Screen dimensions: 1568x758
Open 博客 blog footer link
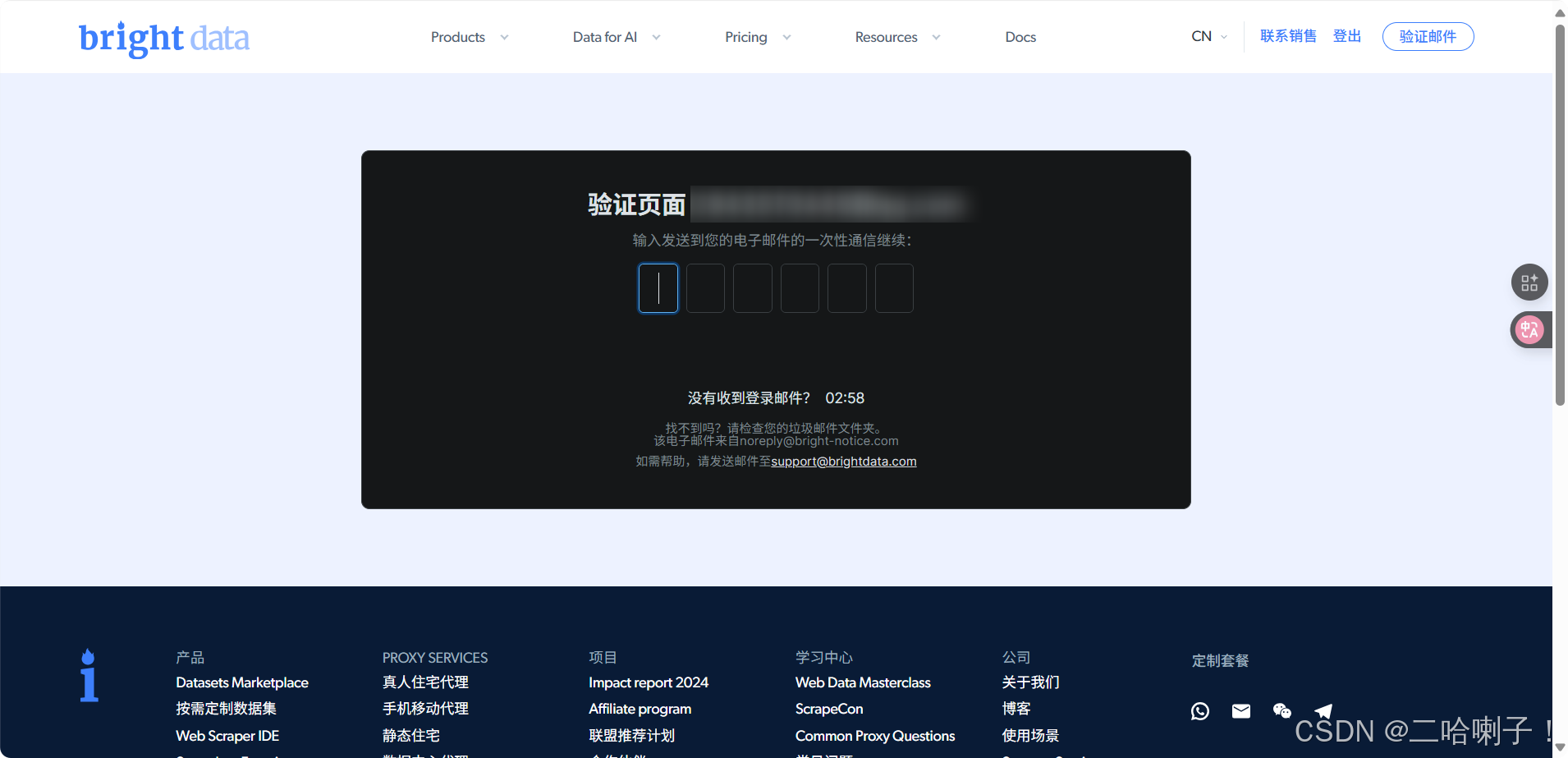coord(1016,709)
